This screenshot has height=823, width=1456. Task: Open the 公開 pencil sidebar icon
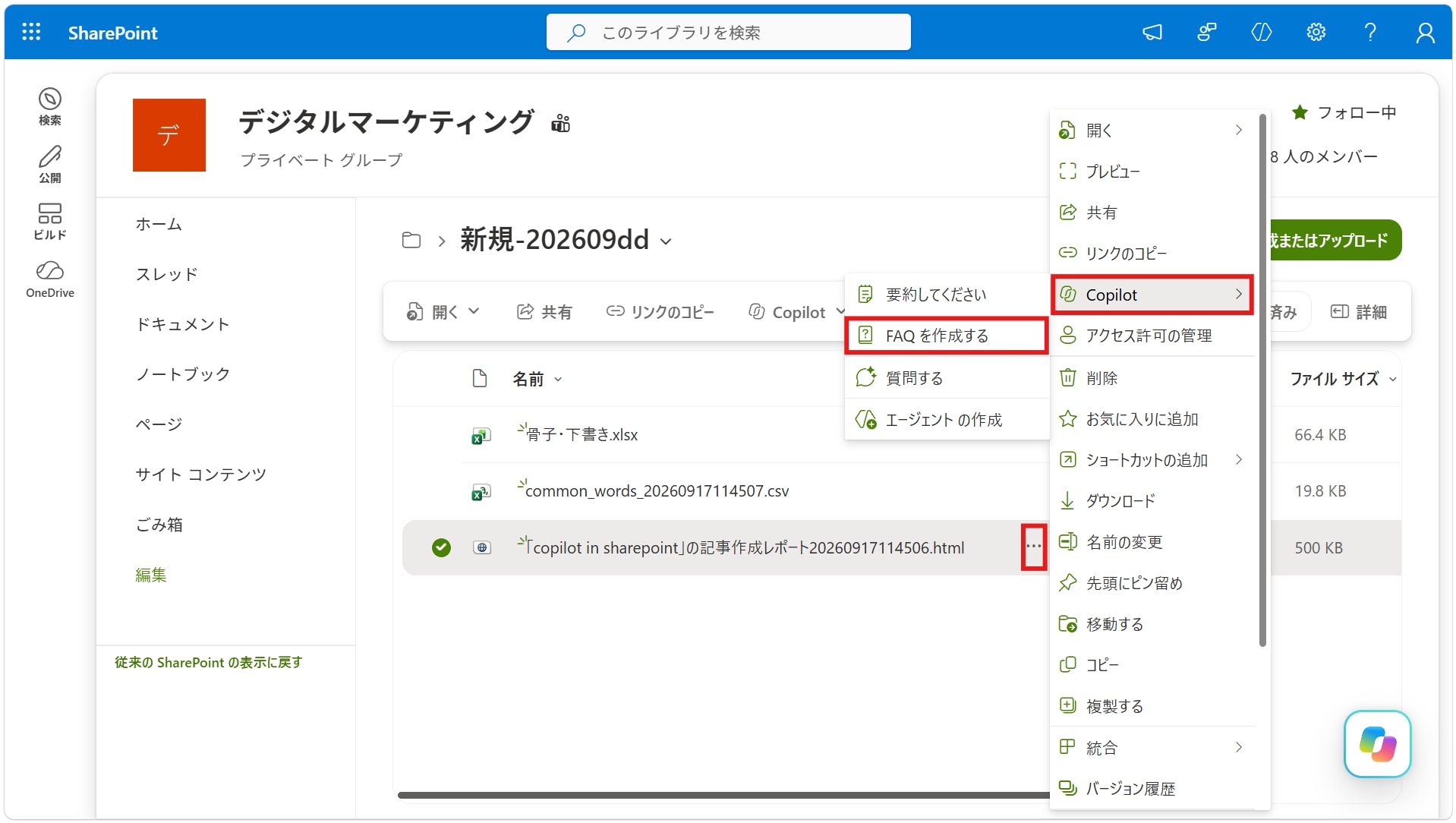pos(50,164)
